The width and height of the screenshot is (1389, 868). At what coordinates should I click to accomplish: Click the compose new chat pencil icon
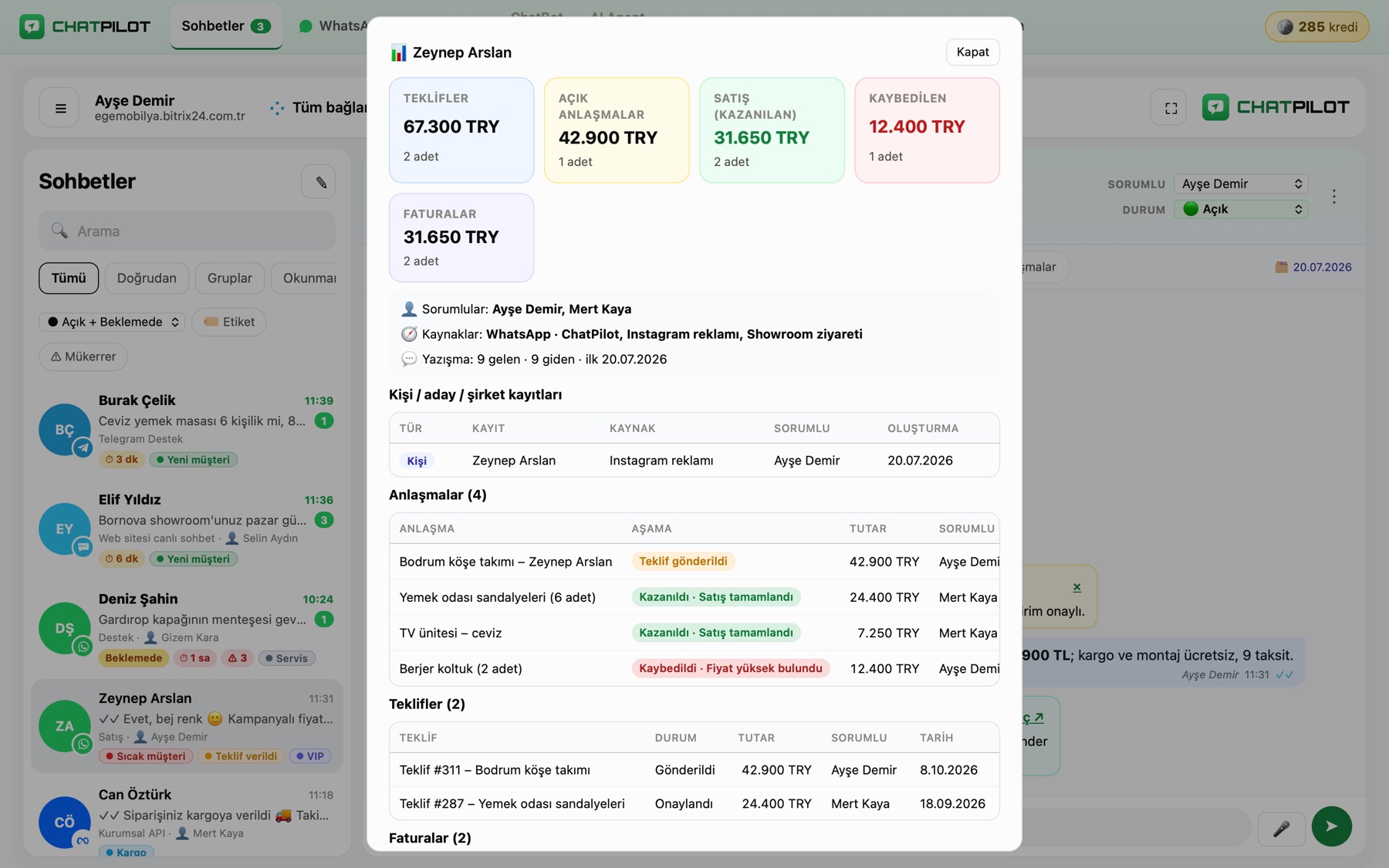[x=319, y=182]
